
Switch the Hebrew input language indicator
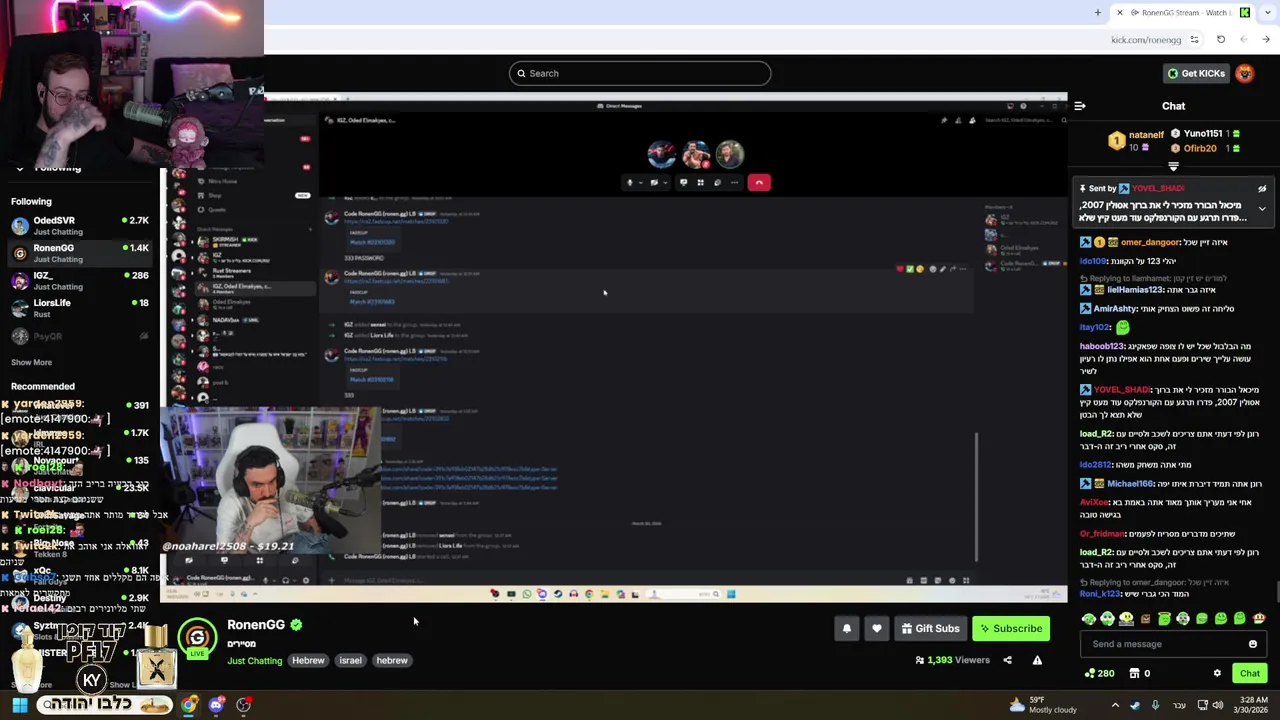click(x=1179, y=705)
